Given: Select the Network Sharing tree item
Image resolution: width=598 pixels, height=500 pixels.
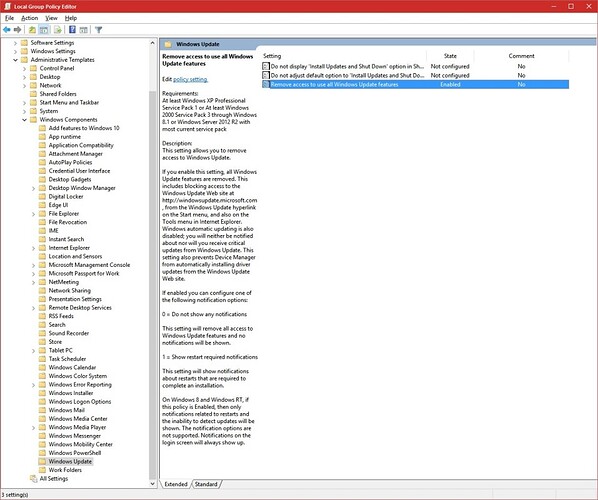Looking at the screenshot, I should click(69, 291).
